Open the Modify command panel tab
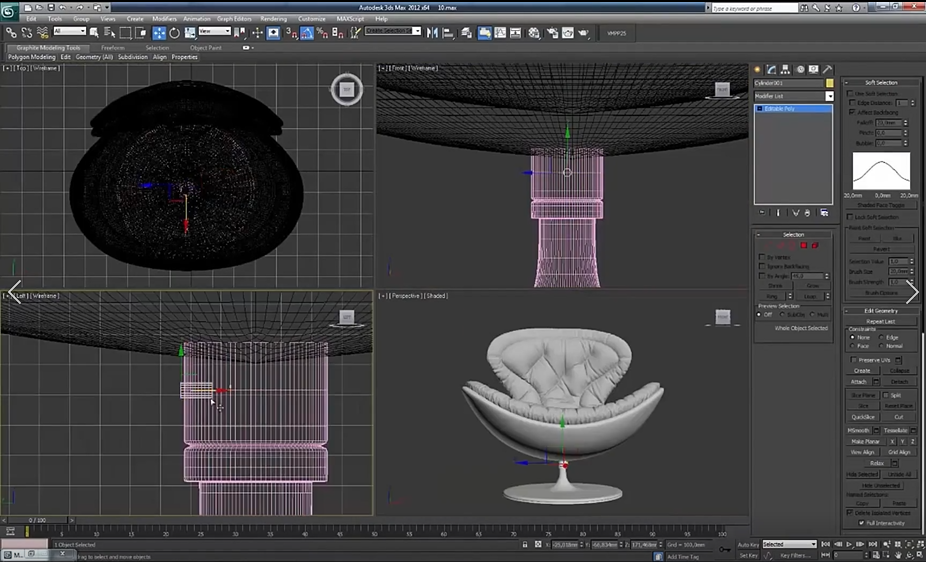The image size is (926, 562). 772,70
